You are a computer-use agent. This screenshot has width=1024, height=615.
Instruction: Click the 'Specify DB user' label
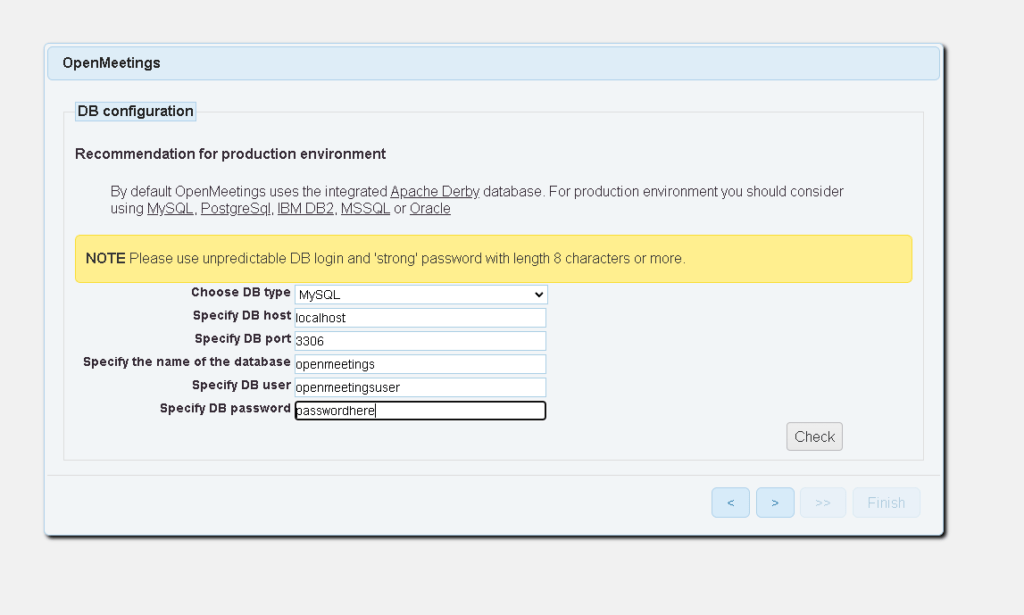click(x=241, y=385)
